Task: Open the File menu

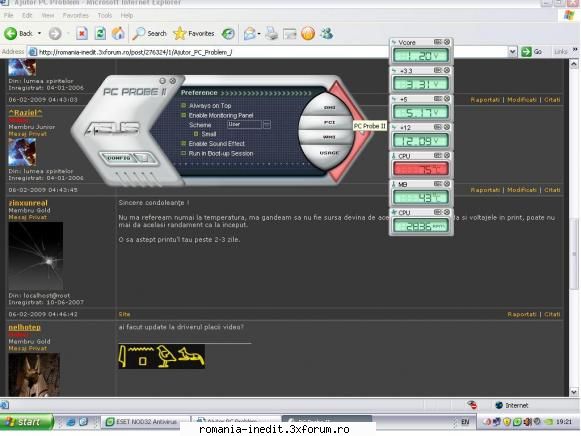Action: click(x=9, y=16)
